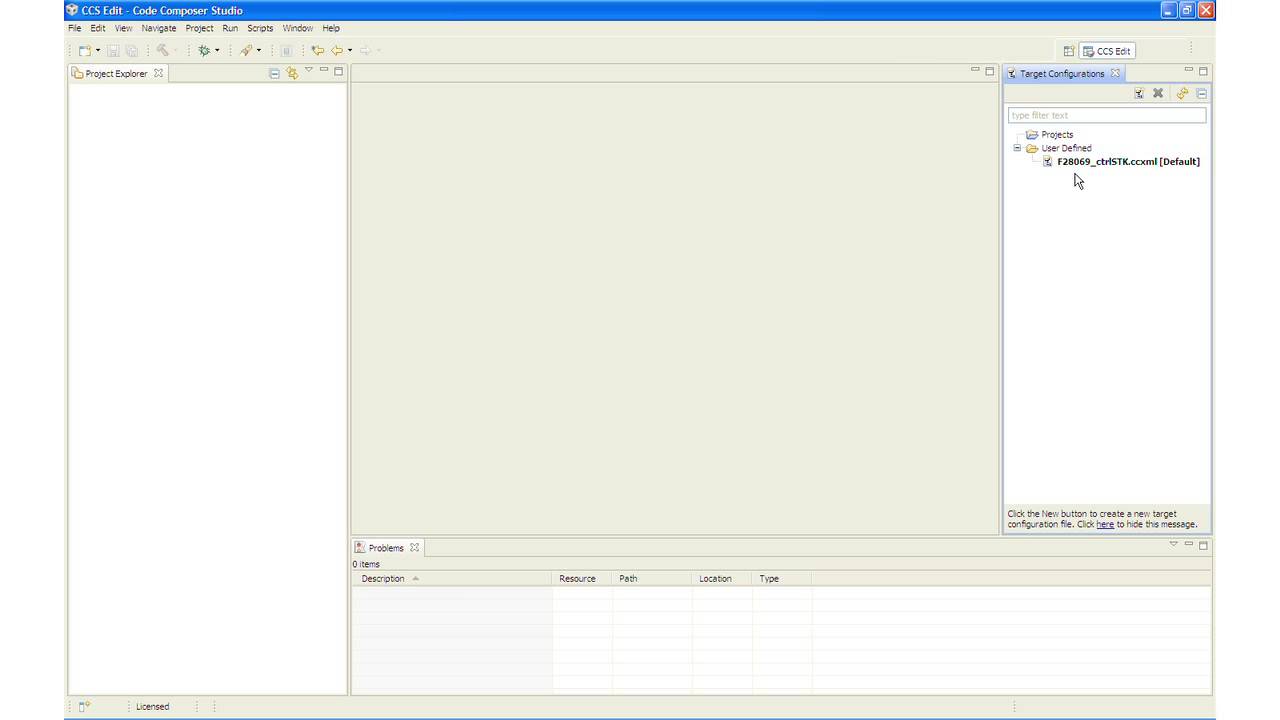Sort problems by Type column

[x=782, y=578]
